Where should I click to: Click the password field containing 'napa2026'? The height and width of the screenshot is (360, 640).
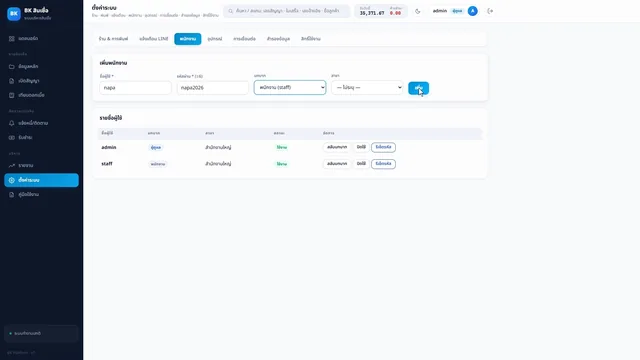(x=213, y=88)
